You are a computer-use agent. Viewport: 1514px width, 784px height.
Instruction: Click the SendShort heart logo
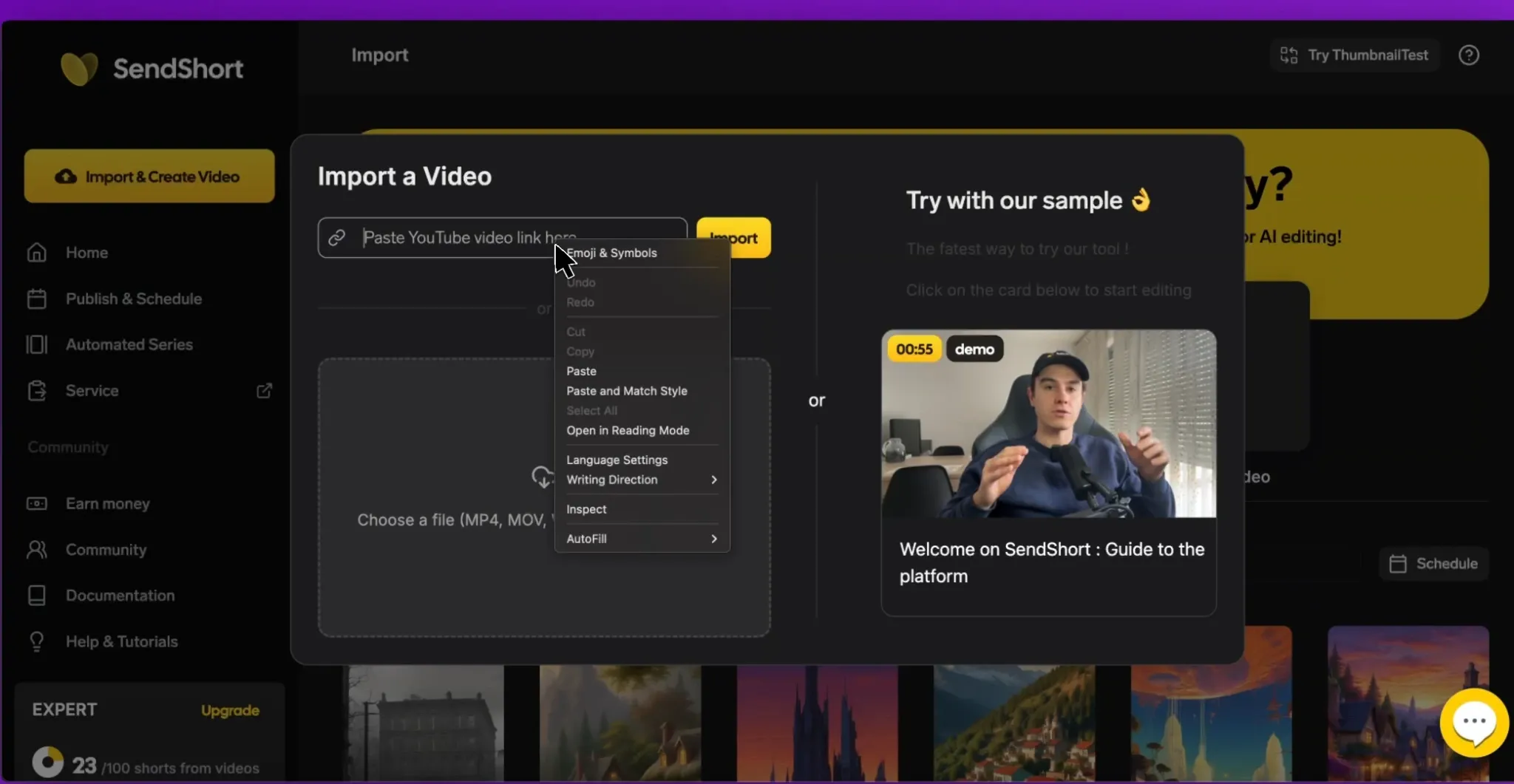(79, 69)
